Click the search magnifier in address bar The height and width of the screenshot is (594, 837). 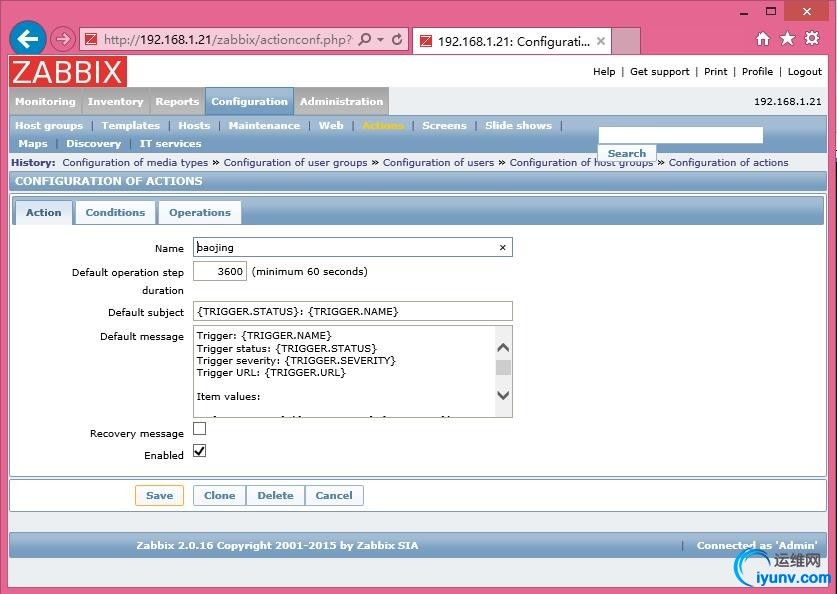coord(365,39)
